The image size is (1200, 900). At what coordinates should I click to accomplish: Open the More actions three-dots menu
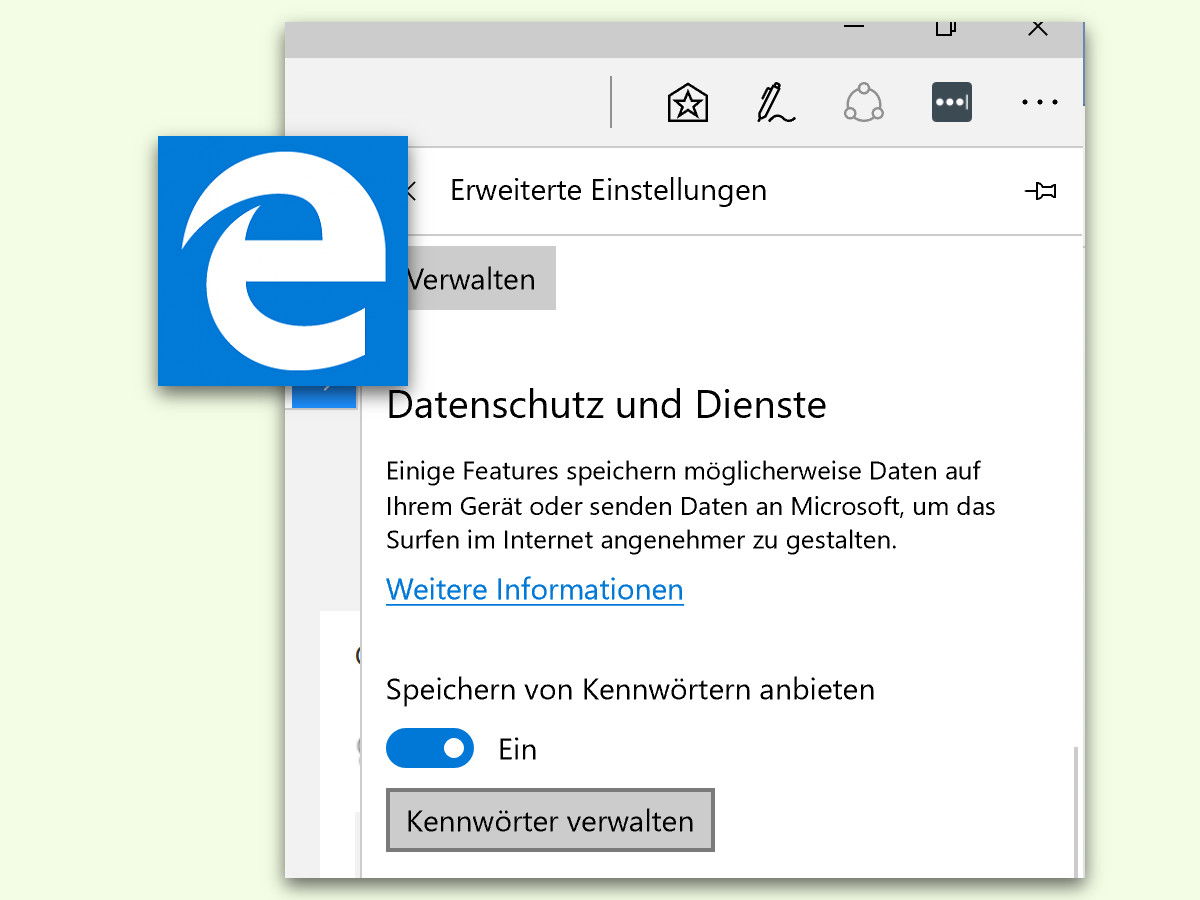point(1039,103)
